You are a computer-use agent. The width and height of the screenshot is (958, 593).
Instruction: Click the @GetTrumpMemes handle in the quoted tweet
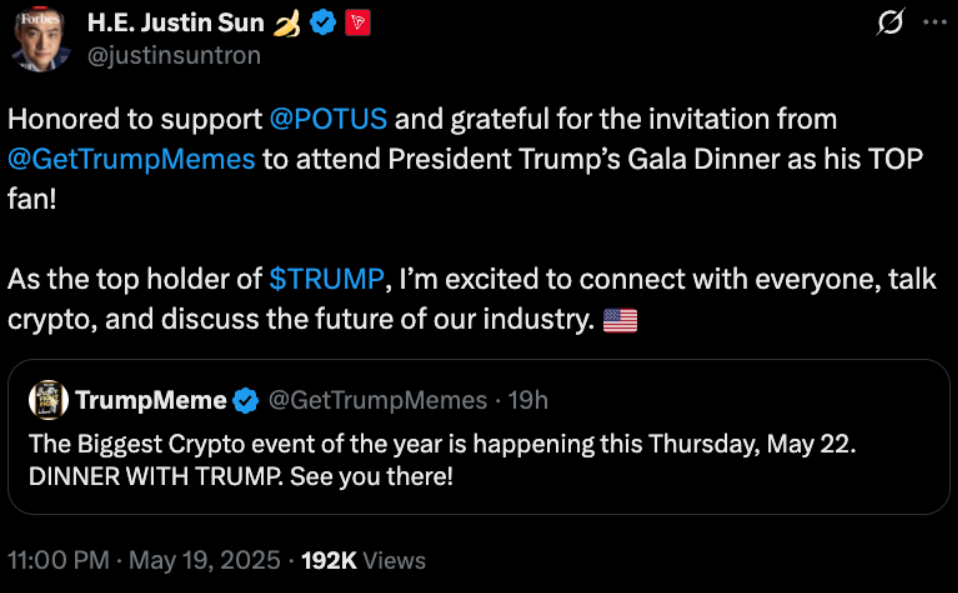[x=377, y=399]
